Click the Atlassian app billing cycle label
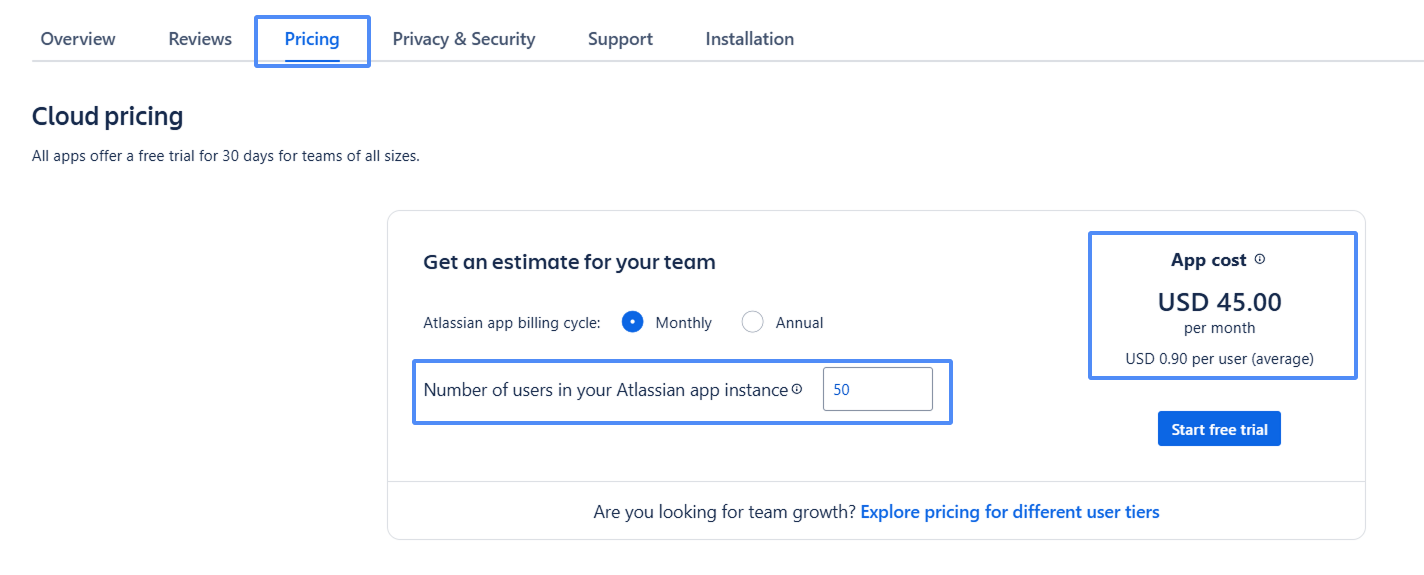Screen dimensions: 1424x575 pyautogui.click(x=512, y=323)
